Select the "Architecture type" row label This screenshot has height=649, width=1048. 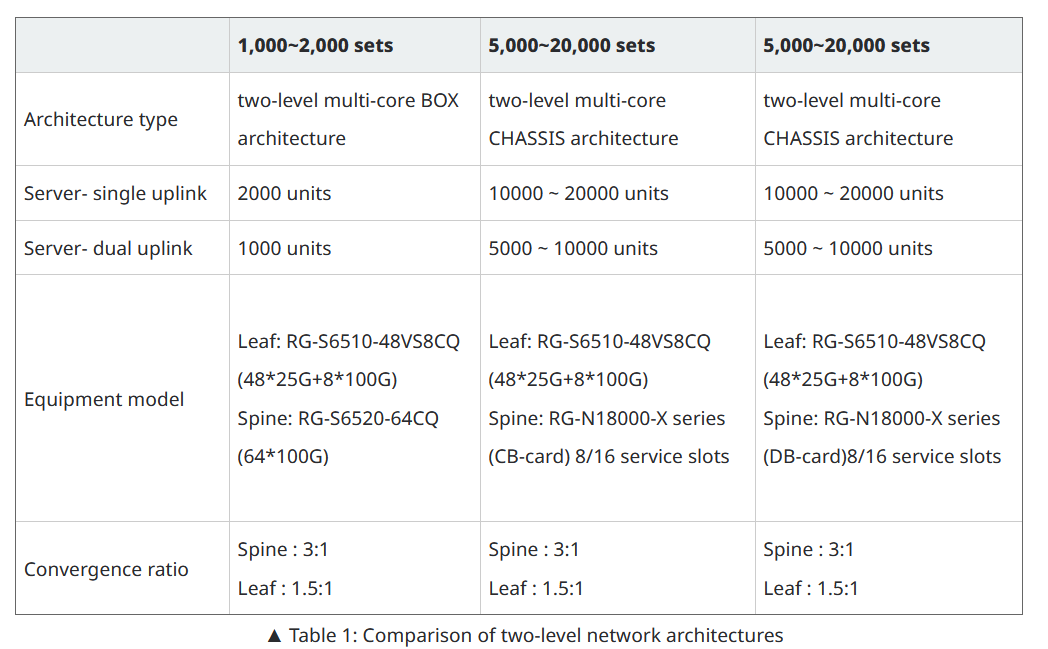coord(101,120)
